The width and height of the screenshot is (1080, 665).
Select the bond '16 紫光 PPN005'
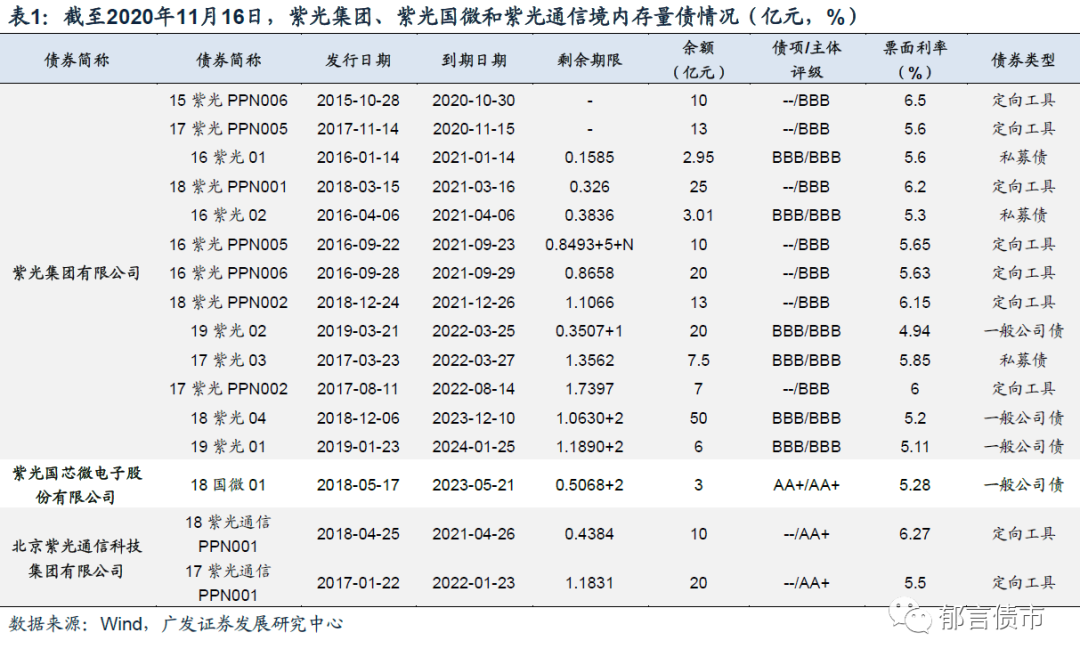228,245
